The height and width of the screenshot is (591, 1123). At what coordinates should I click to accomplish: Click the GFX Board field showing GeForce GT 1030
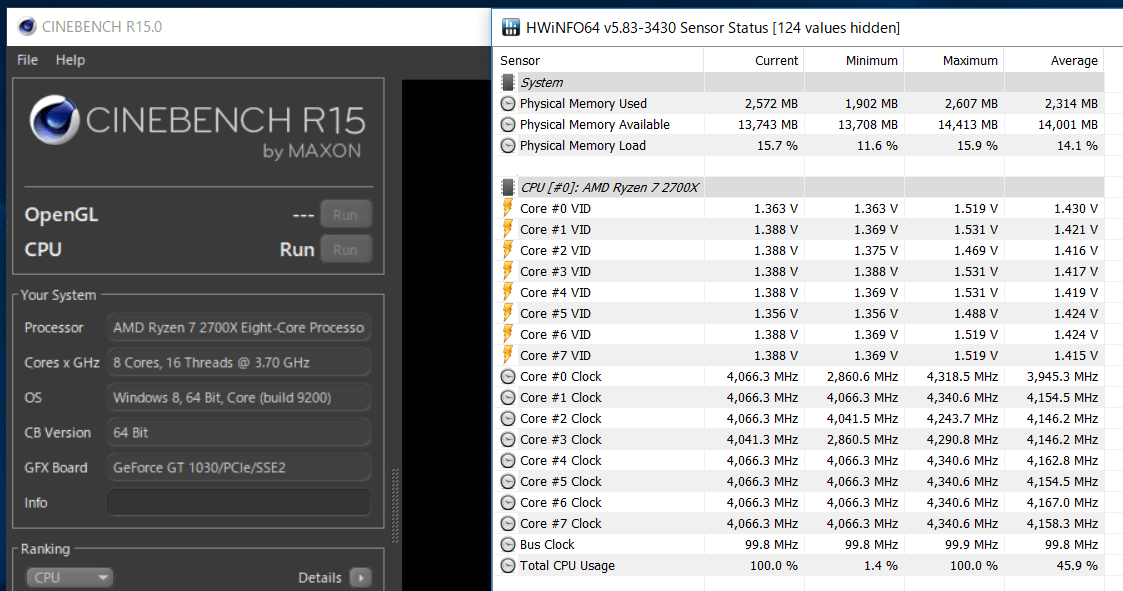tap(238, 468)
